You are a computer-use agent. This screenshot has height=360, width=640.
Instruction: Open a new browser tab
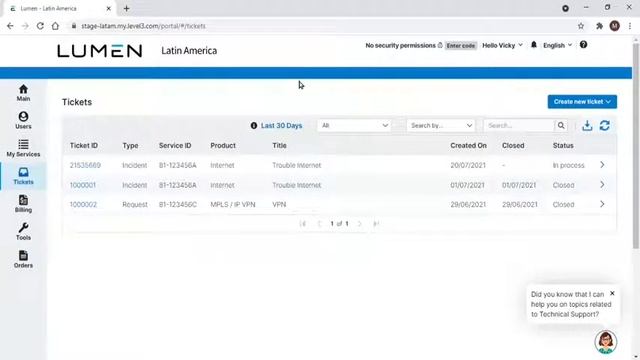[127, 8]
